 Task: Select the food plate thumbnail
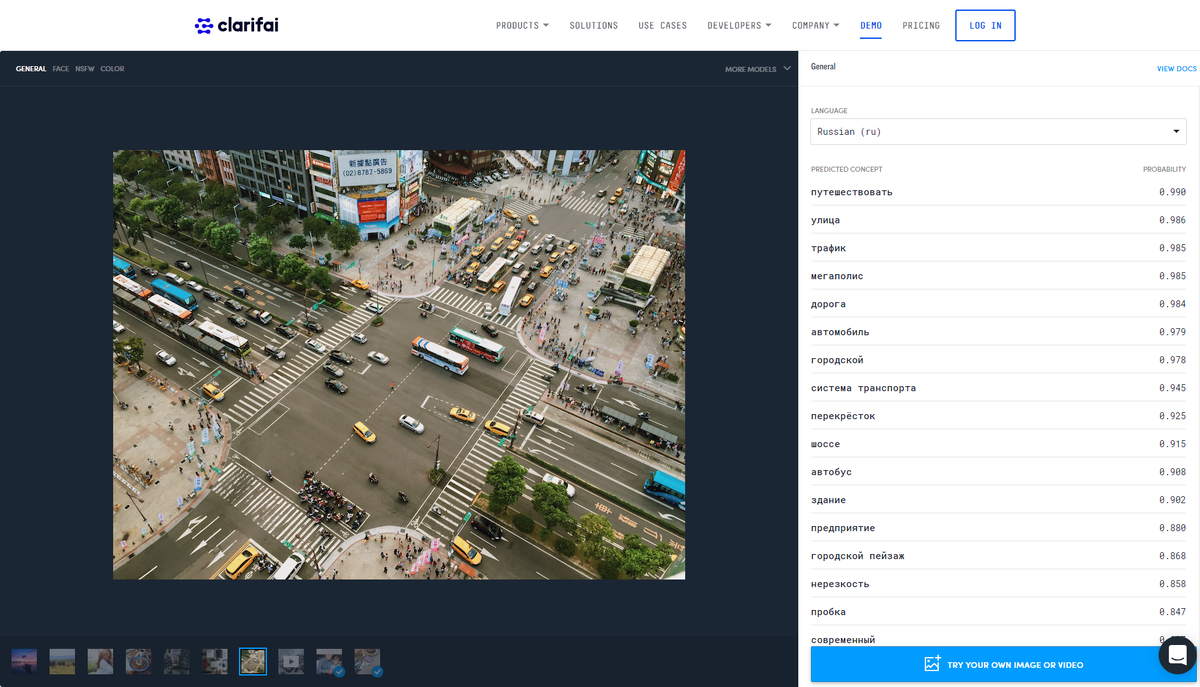coord(138,661)
